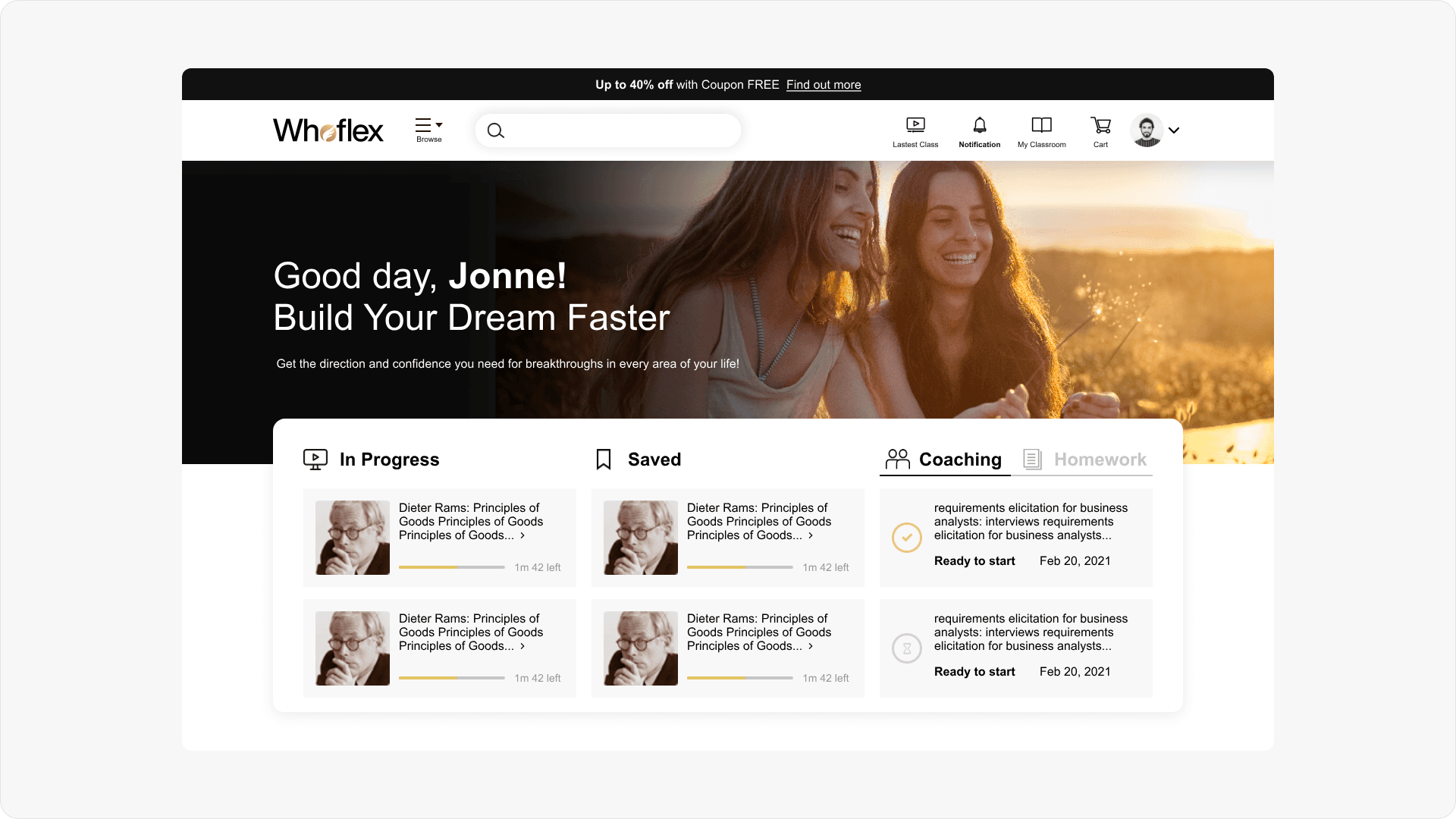Click the search magnifier icon

click(x=495, y=130)
